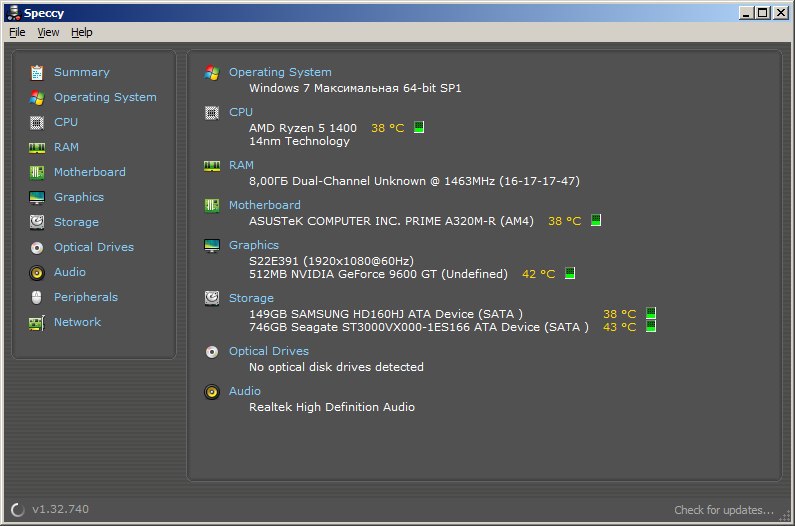
Task: Click the green temperature indicator beside GeForce 42 °C
Action: [x=570, y=273]
